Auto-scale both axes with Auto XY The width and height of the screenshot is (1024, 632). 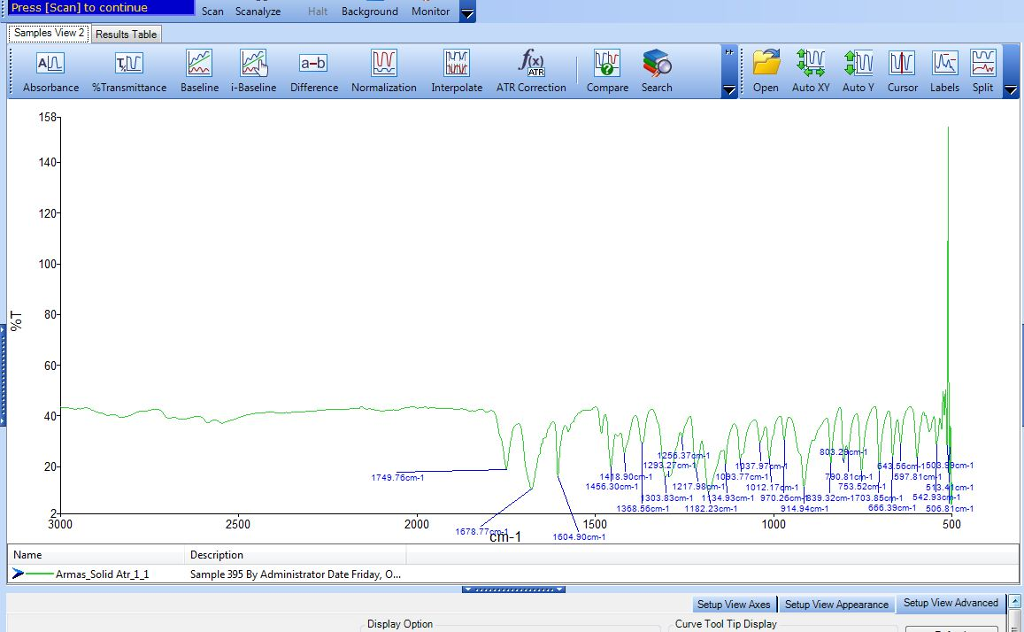click(810, 71)
